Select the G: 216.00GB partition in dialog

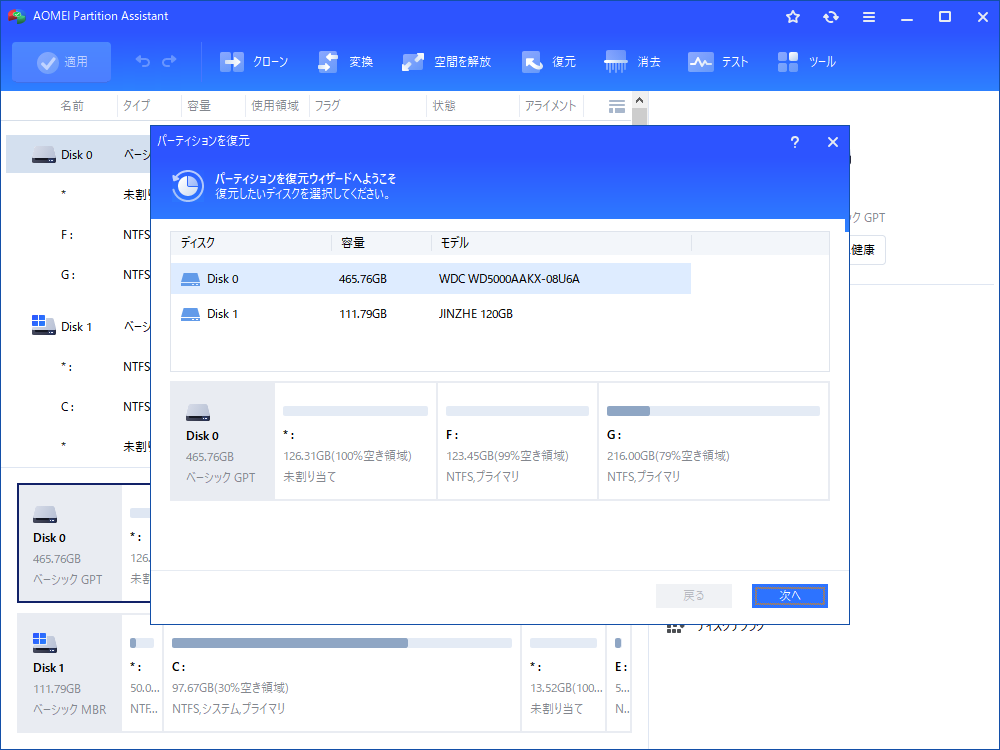713,441
